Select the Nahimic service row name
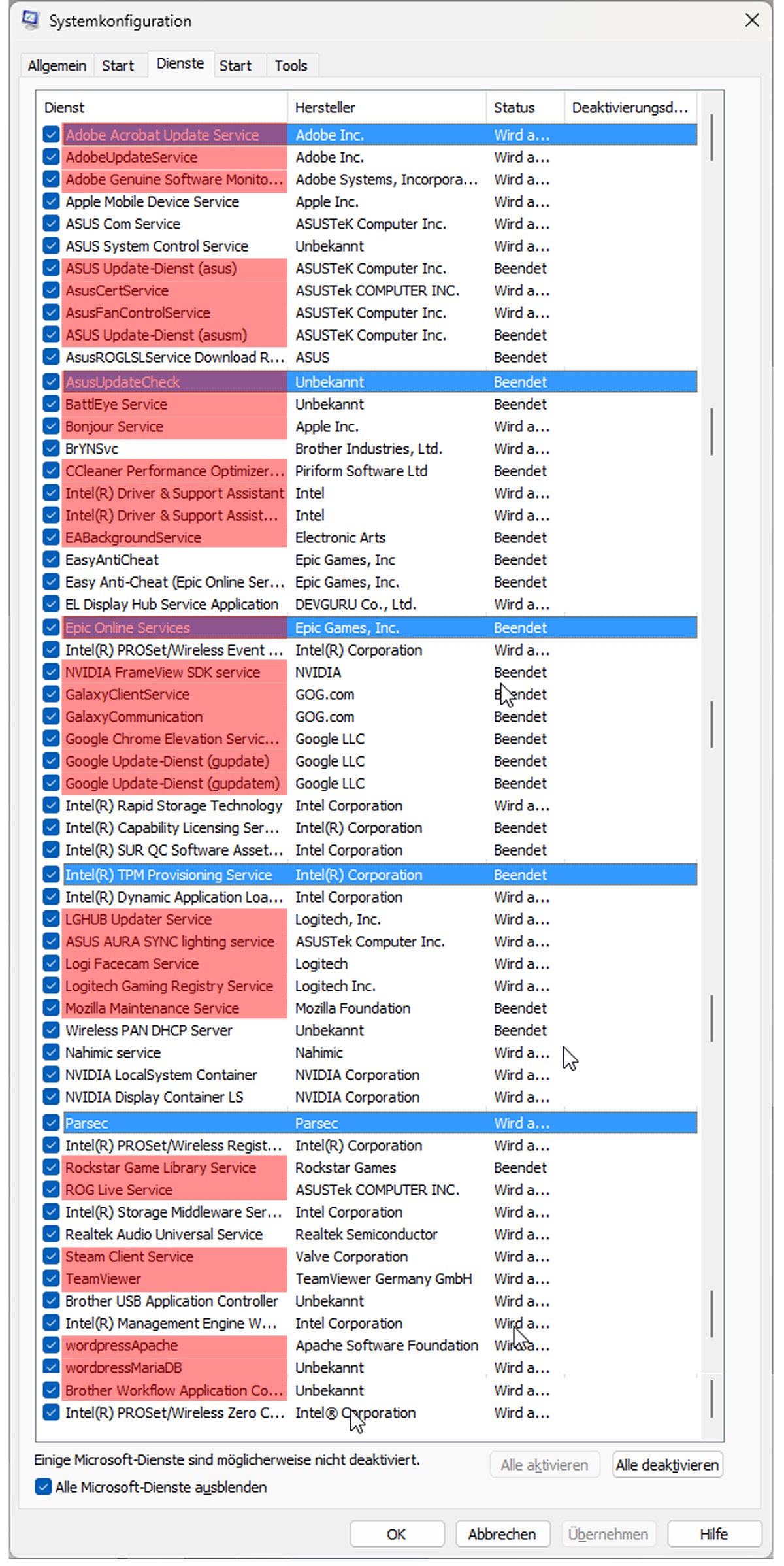This screenshot has width=784, height=1566. pos(113,1052)
